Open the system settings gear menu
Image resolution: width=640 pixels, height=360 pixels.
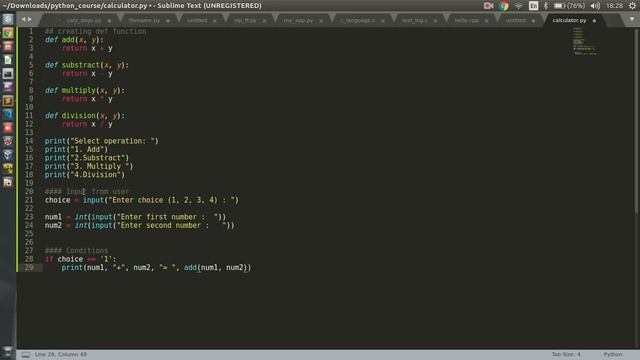632,6
